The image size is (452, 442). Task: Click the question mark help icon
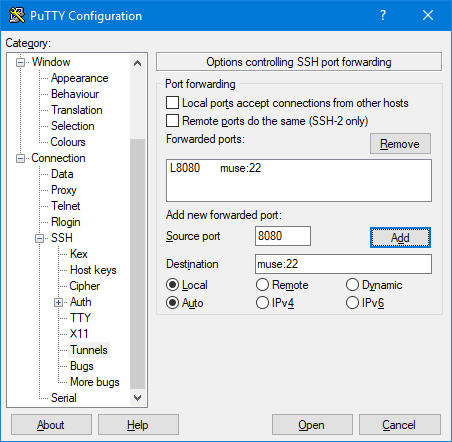383,15
